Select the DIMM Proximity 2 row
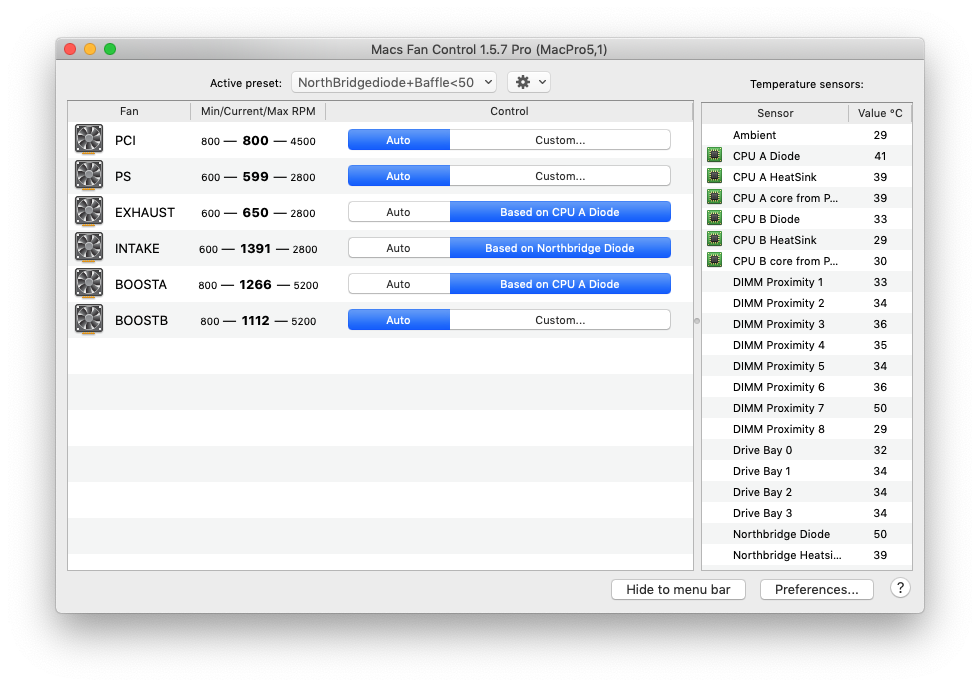Viewport: 980px width, 687px height. click(807, 303)
